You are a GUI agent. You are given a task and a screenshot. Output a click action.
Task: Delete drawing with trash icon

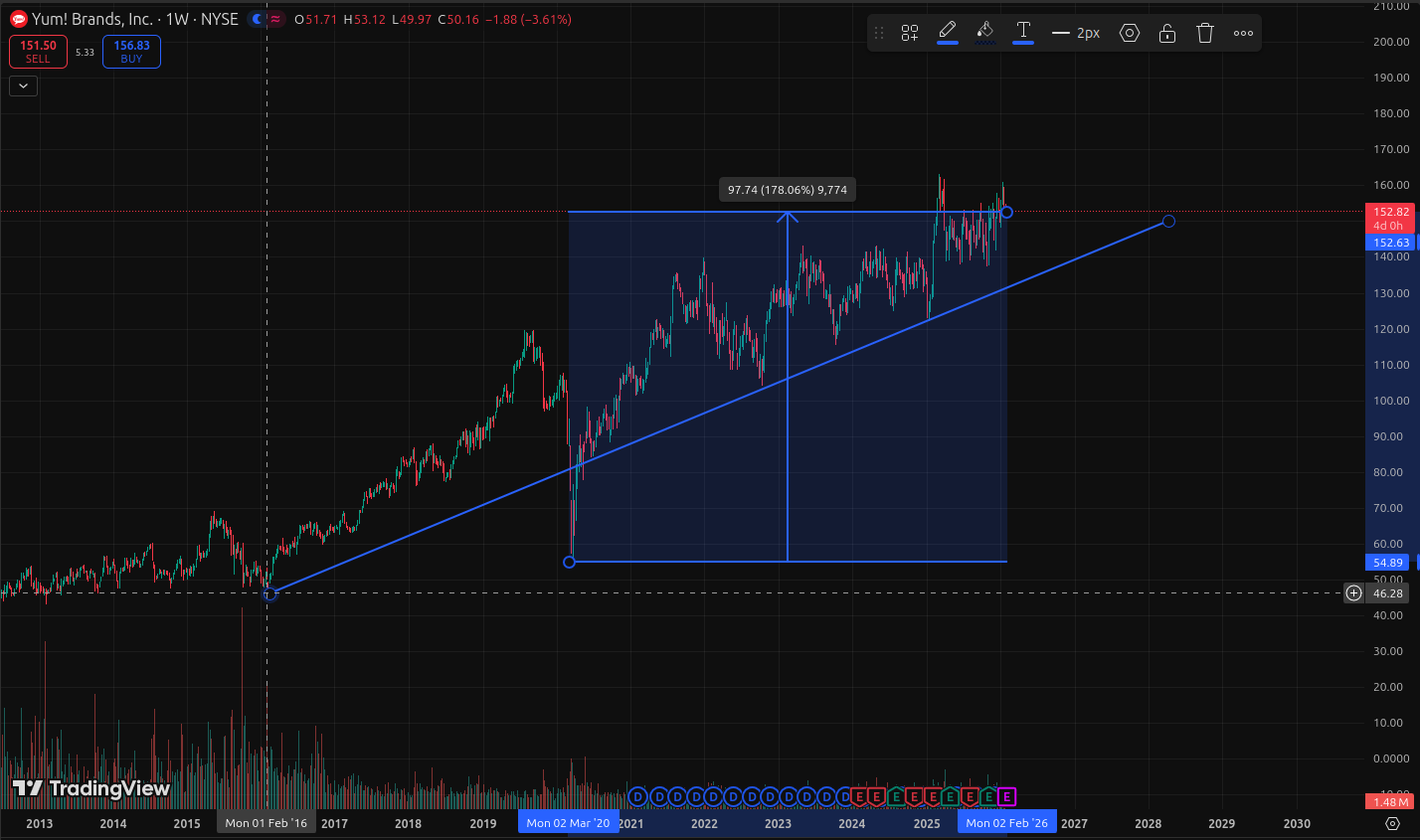pos(1205,33)
